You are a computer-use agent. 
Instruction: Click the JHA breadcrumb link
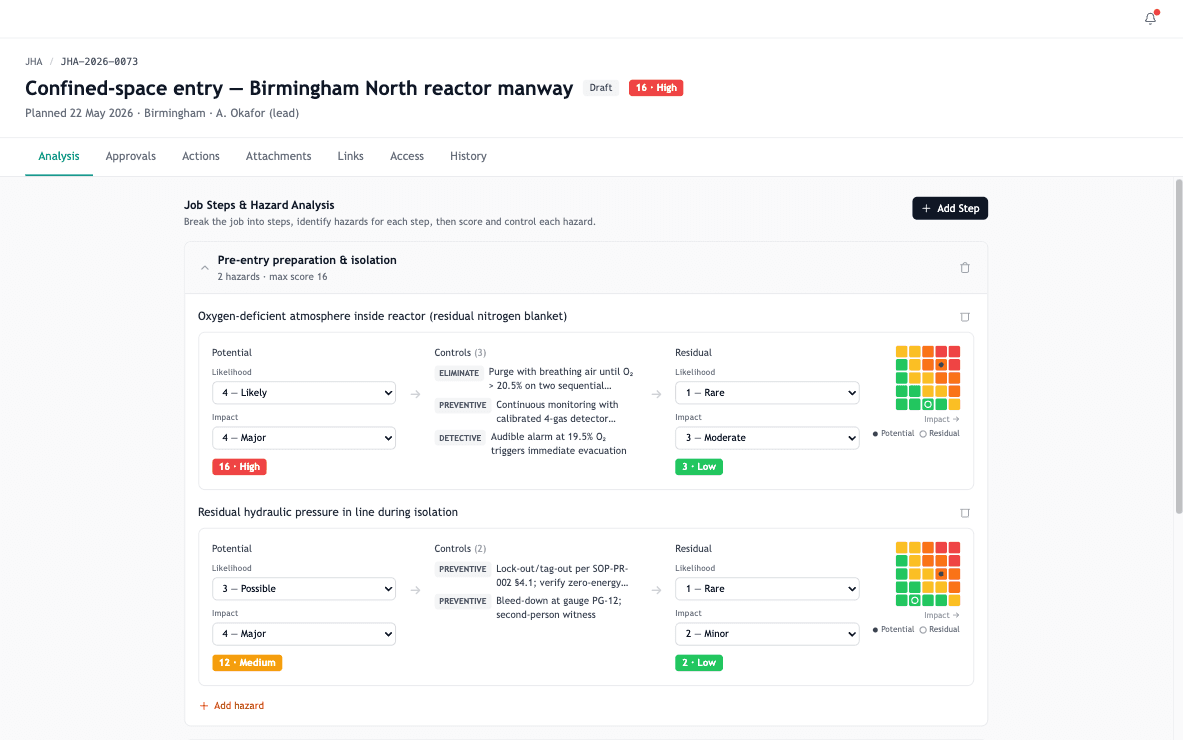point(34,62)
